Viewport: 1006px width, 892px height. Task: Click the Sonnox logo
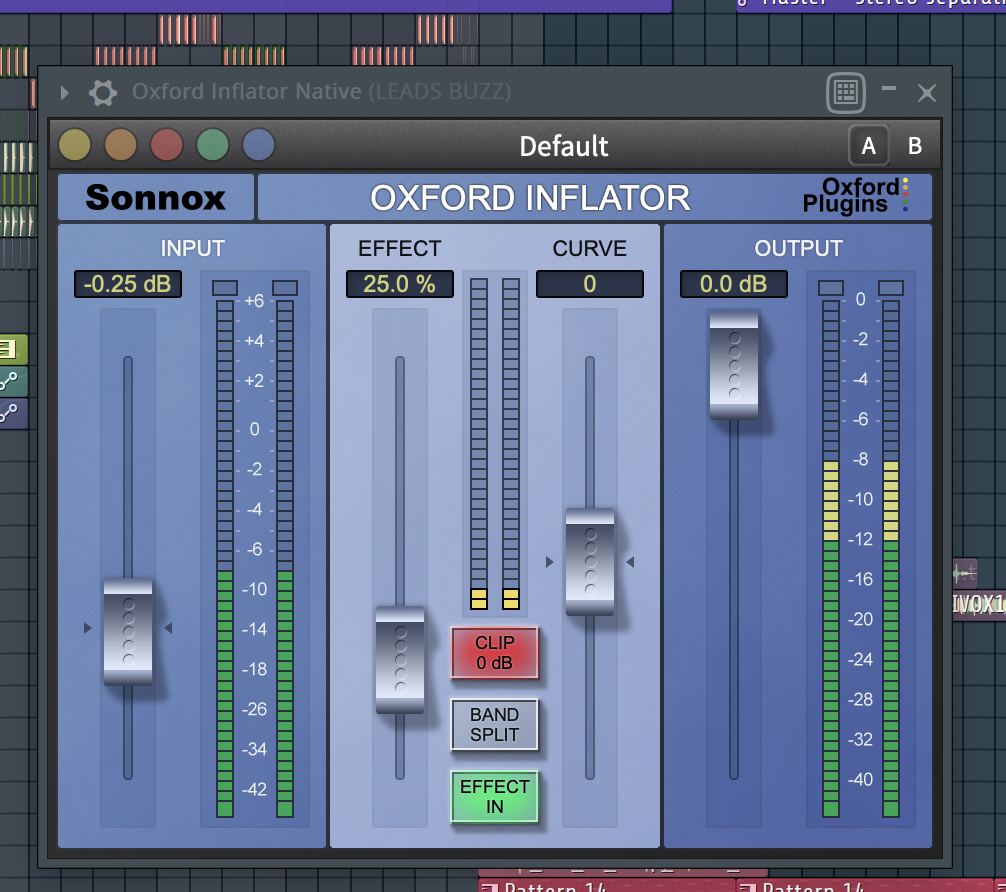156,197
